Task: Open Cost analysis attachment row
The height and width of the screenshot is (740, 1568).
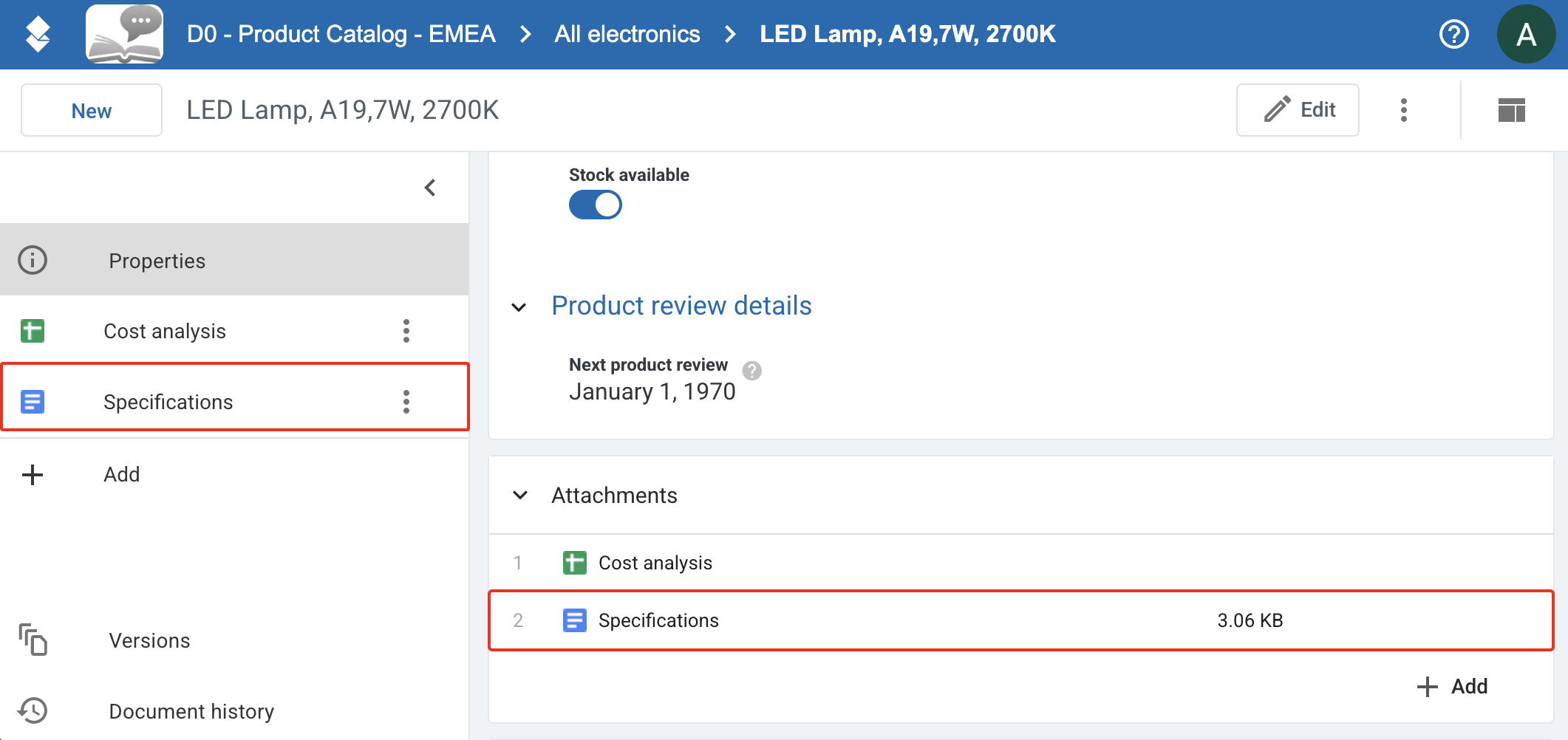Action: [x=1021, y=563]
